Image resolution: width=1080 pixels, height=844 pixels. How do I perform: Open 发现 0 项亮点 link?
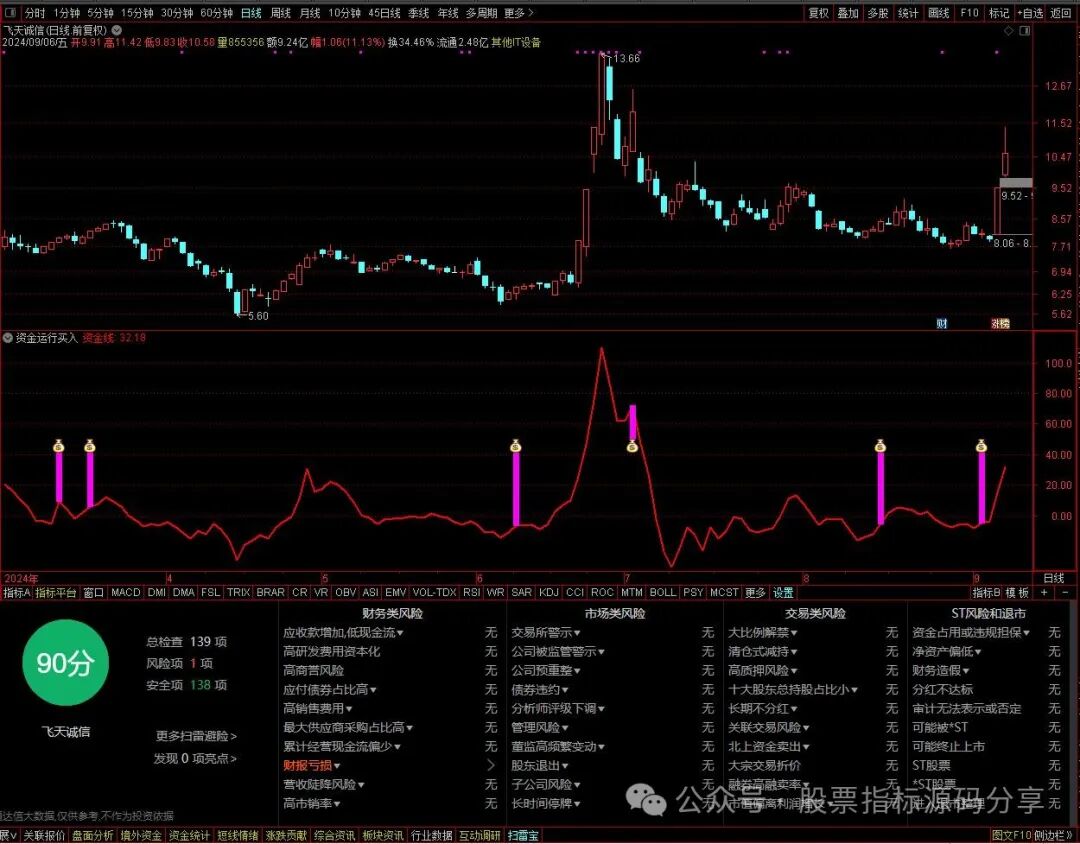point(196,759)
